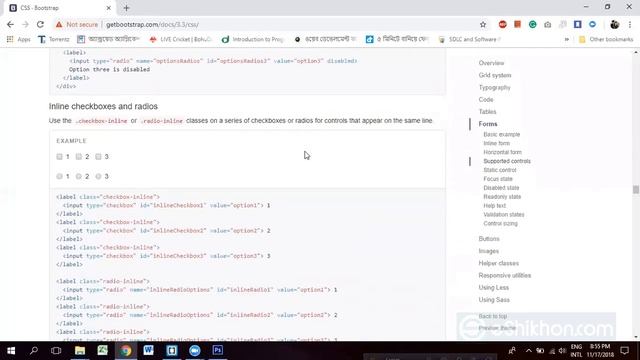This screenshot has width=640, height=360.
Task: Select inline radio 2 in the example
Action: click(79, 176)
